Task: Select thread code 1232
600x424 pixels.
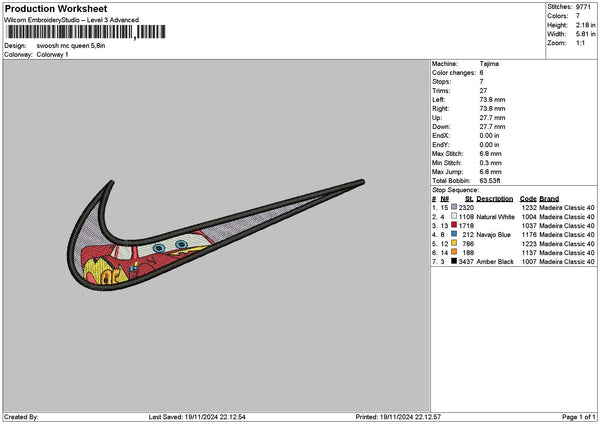Action: point(529,207)
